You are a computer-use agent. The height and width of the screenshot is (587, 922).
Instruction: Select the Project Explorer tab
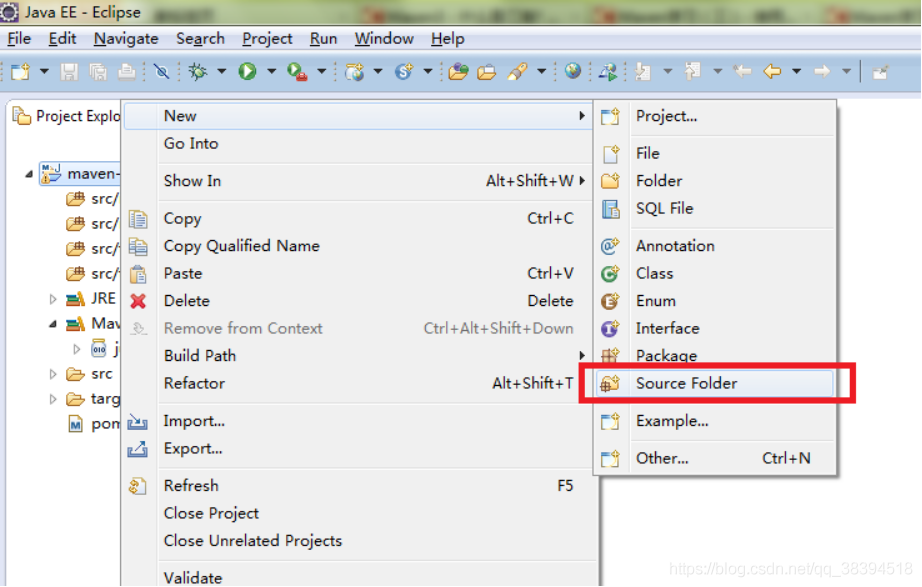[x=66, y=116]
